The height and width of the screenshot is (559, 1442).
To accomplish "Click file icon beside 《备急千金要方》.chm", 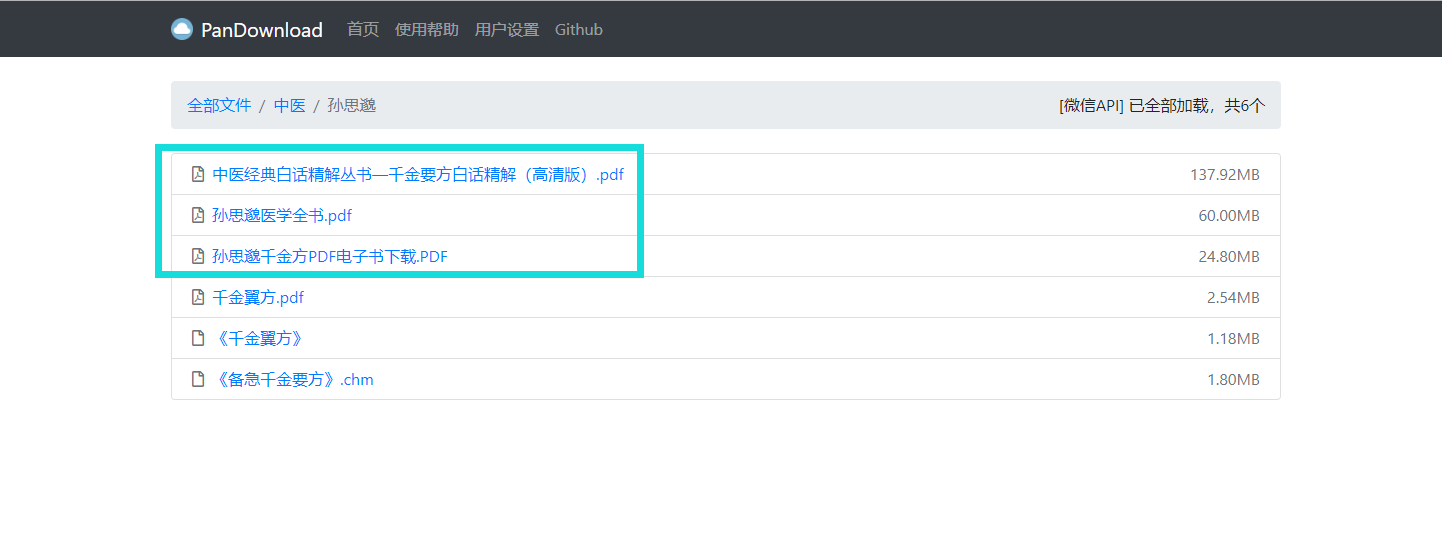I will [198, 379].
